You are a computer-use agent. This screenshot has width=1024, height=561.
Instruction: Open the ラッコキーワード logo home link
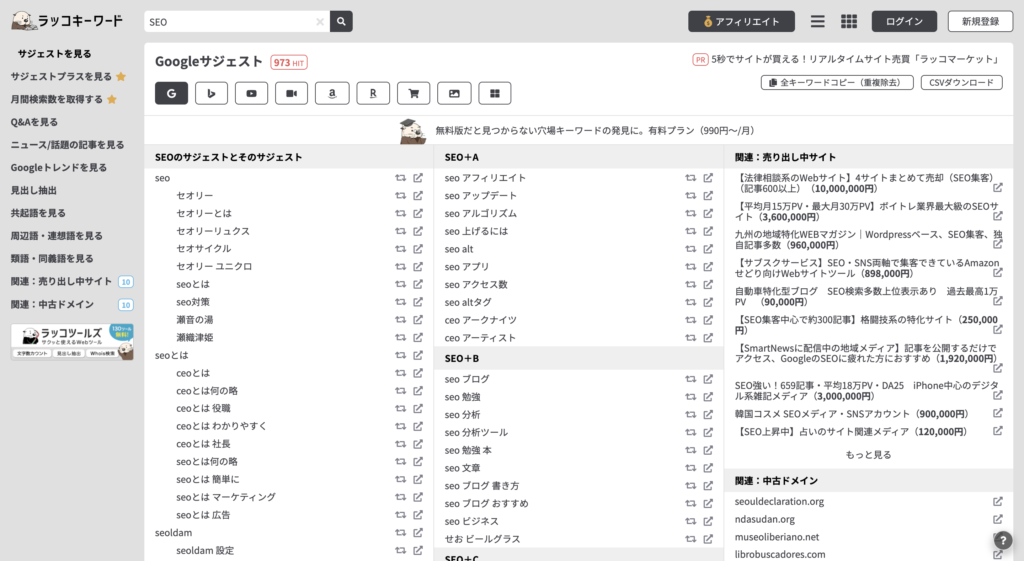67,21
